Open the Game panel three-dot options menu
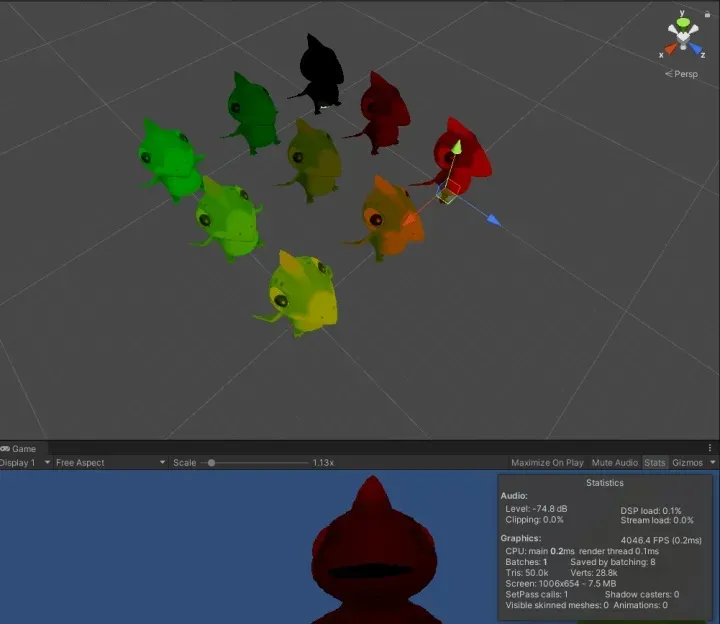This screenshot has width=720, height=624. (x=712, y=449)
